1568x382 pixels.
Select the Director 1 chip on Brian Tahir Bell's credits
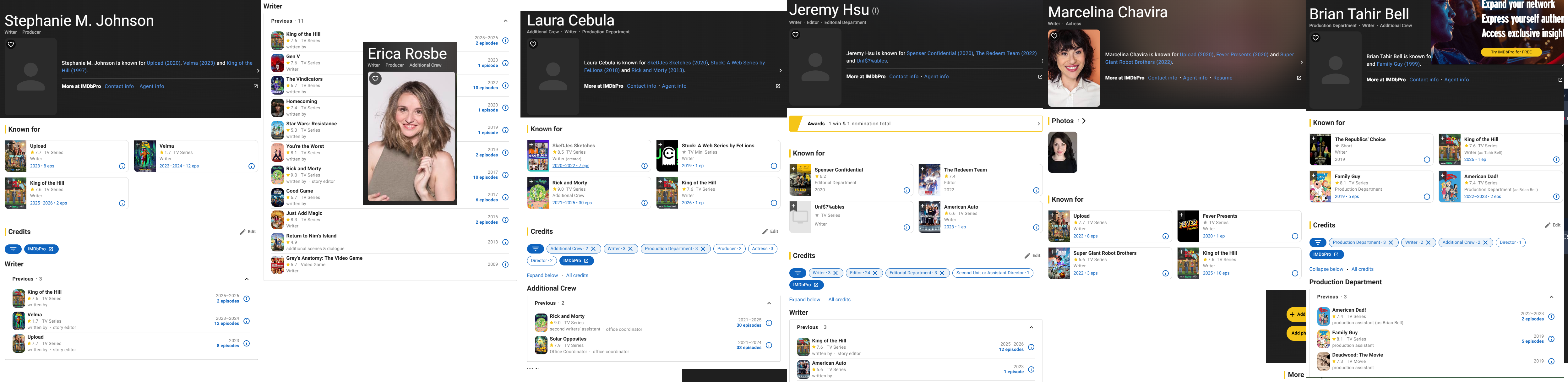pyautogui.click(x=1510, y=243)
